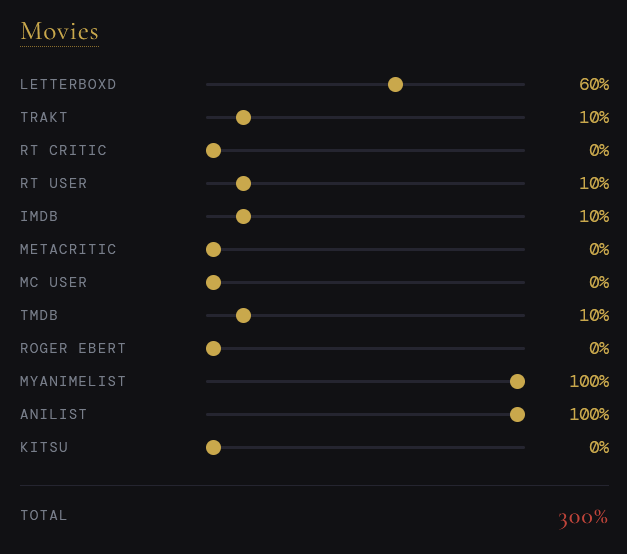Click the Metacritic slider handle

213,250
